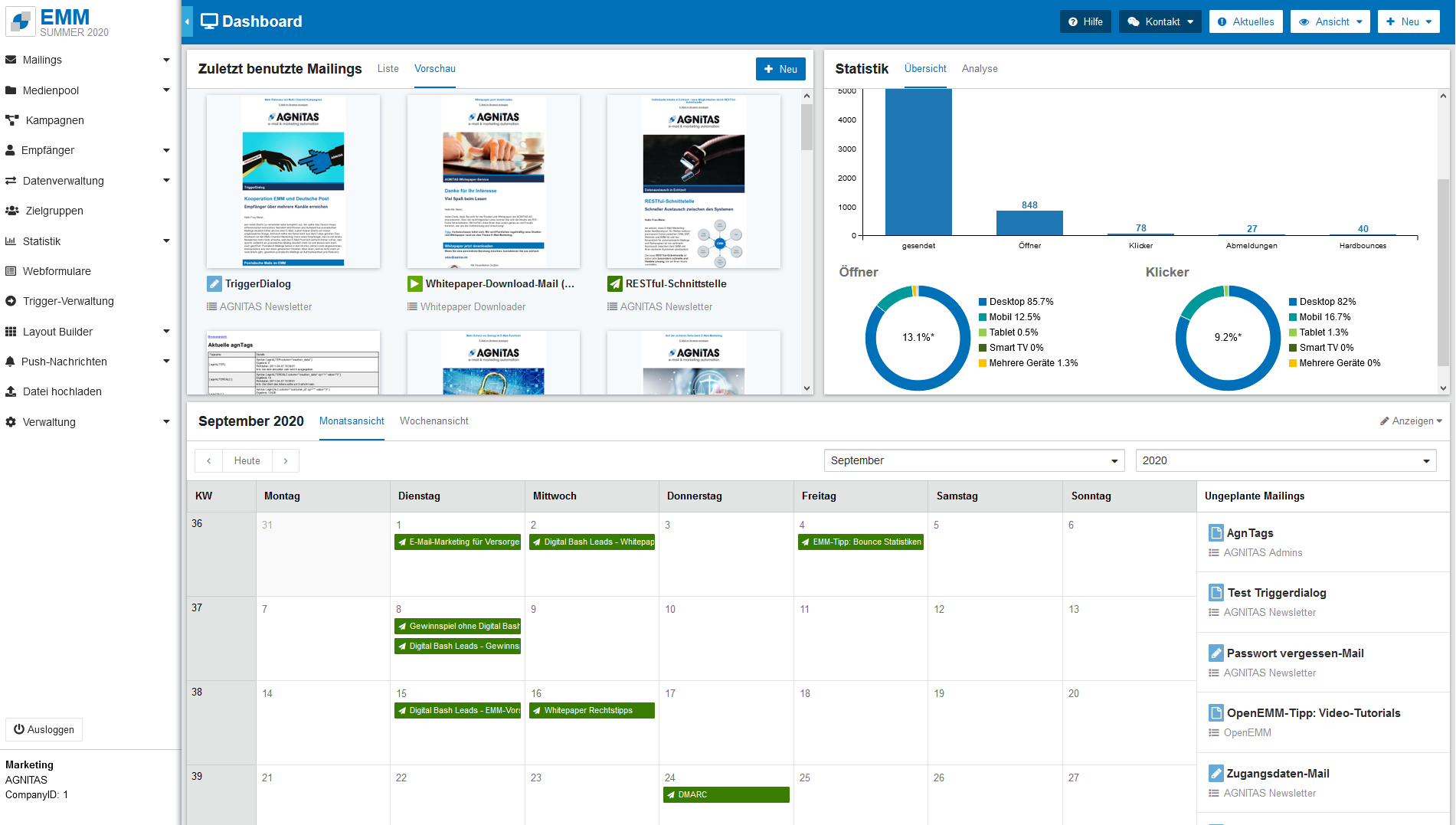The image size is (1456, 825).
Task: Click the Kampagnen workflow icon in sidebar
Action: 11,120
